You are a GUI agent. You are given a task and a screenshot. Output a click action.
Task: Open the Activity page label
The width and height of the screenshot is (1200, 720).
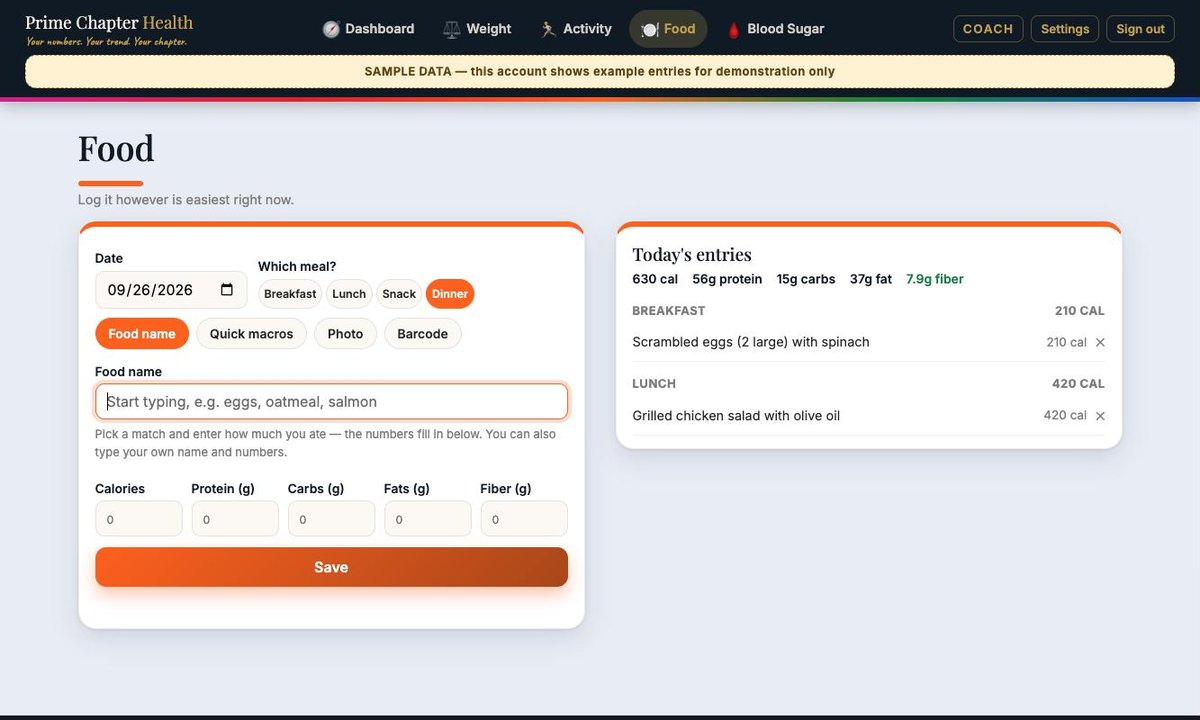click(x=587, y=29)
